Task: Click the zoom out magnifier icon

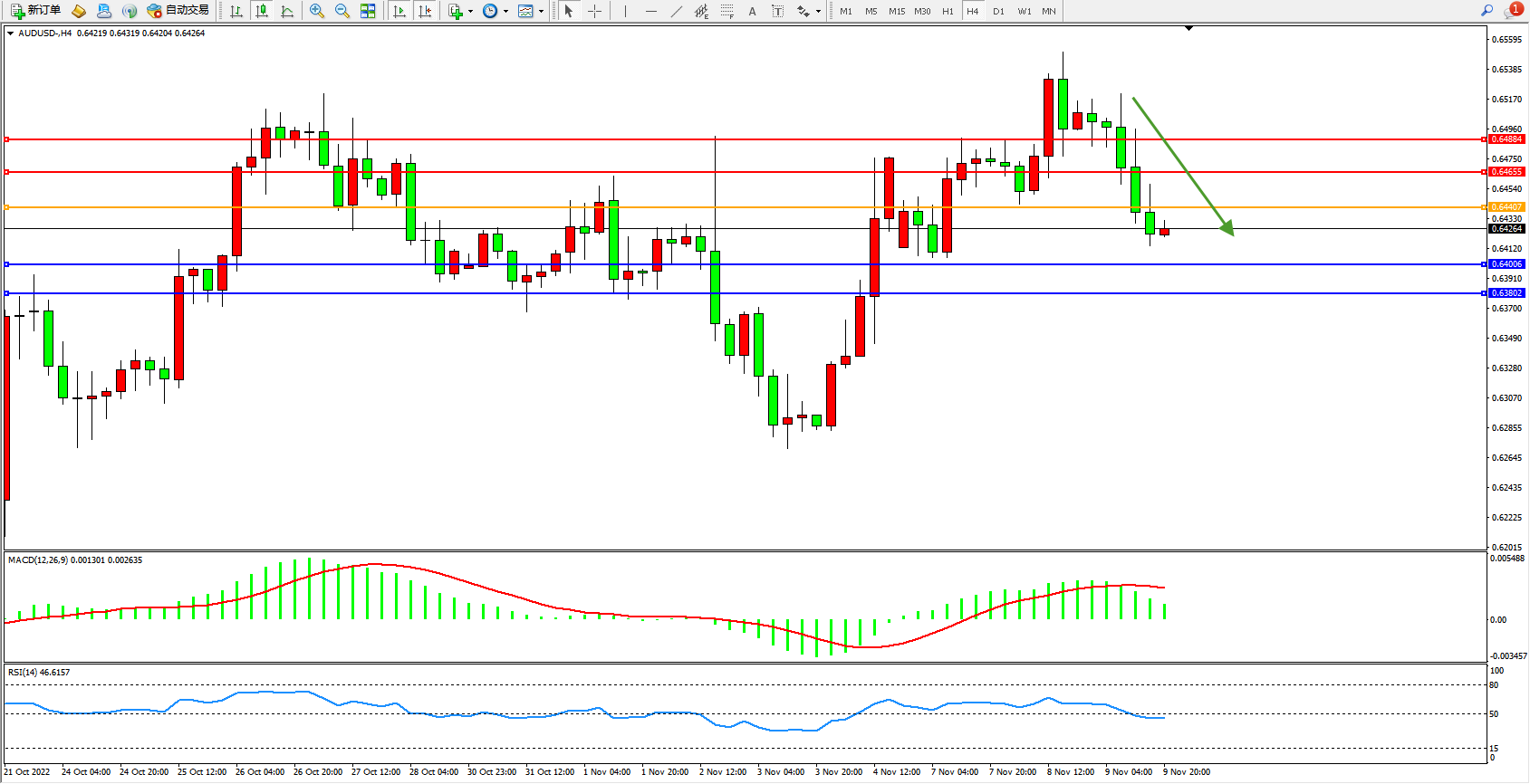Action: (x=342, y=11)
